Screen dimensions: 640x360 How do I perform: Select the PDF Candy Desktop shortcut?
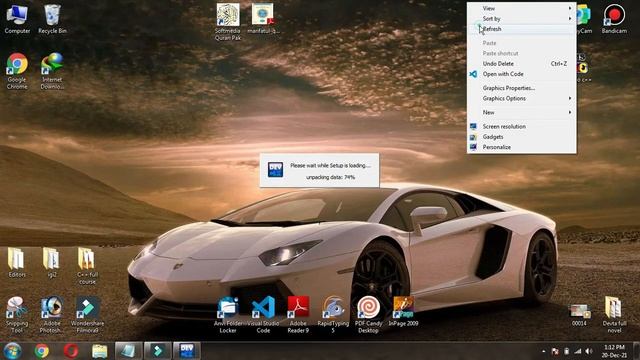click(369, 315)
